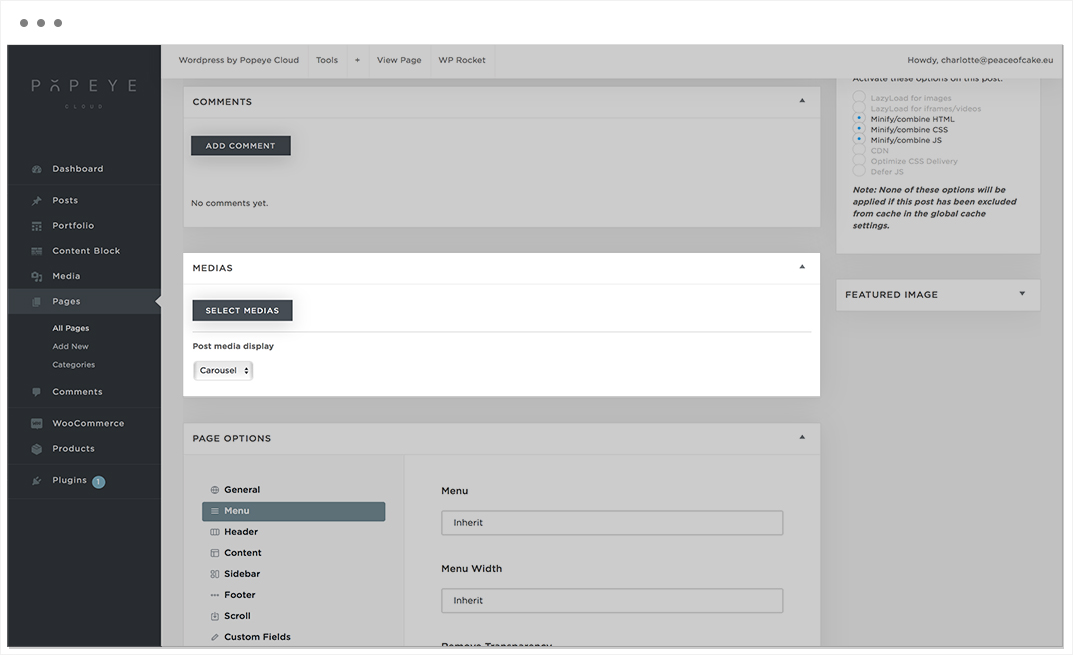
Task: Click the Portfolio grid icon
Action: click(x=37, y=226)
